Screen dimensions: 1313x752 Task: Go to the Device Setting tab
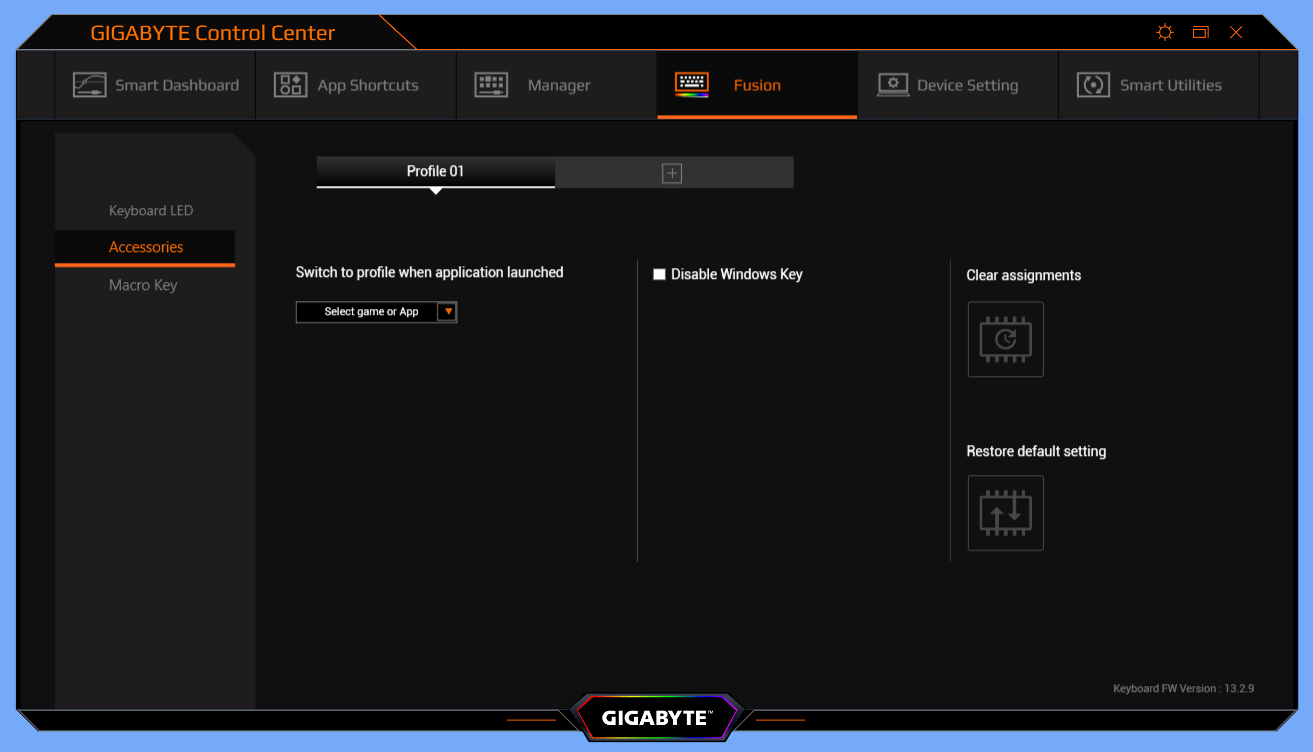pyautogui.click(x=958, y=85)
